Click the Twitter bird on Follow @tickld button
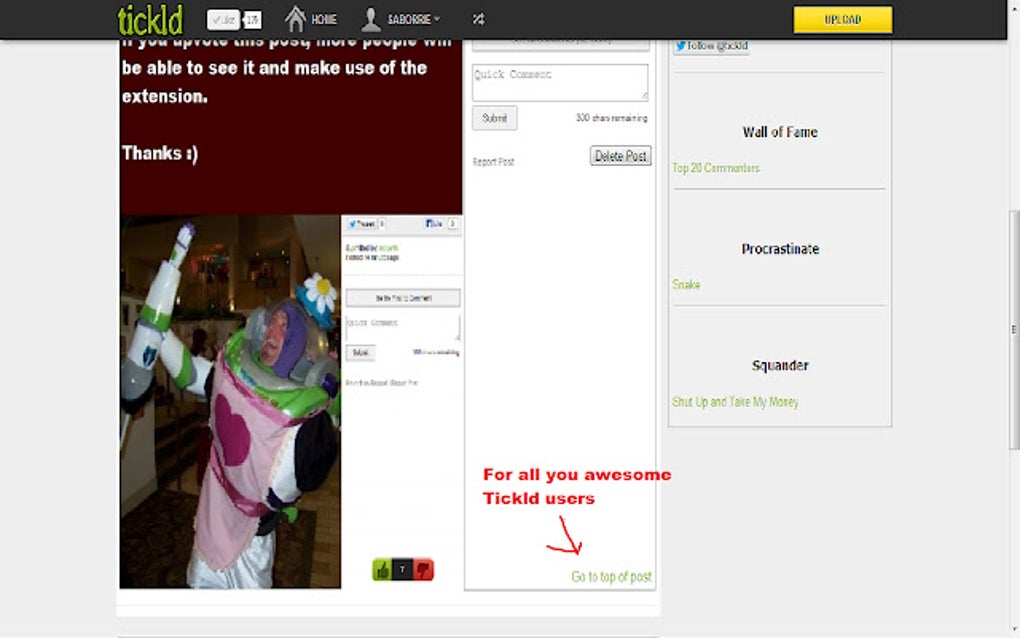The width and height of the screenshot is (1020, 638). click(x=681, y=45)
